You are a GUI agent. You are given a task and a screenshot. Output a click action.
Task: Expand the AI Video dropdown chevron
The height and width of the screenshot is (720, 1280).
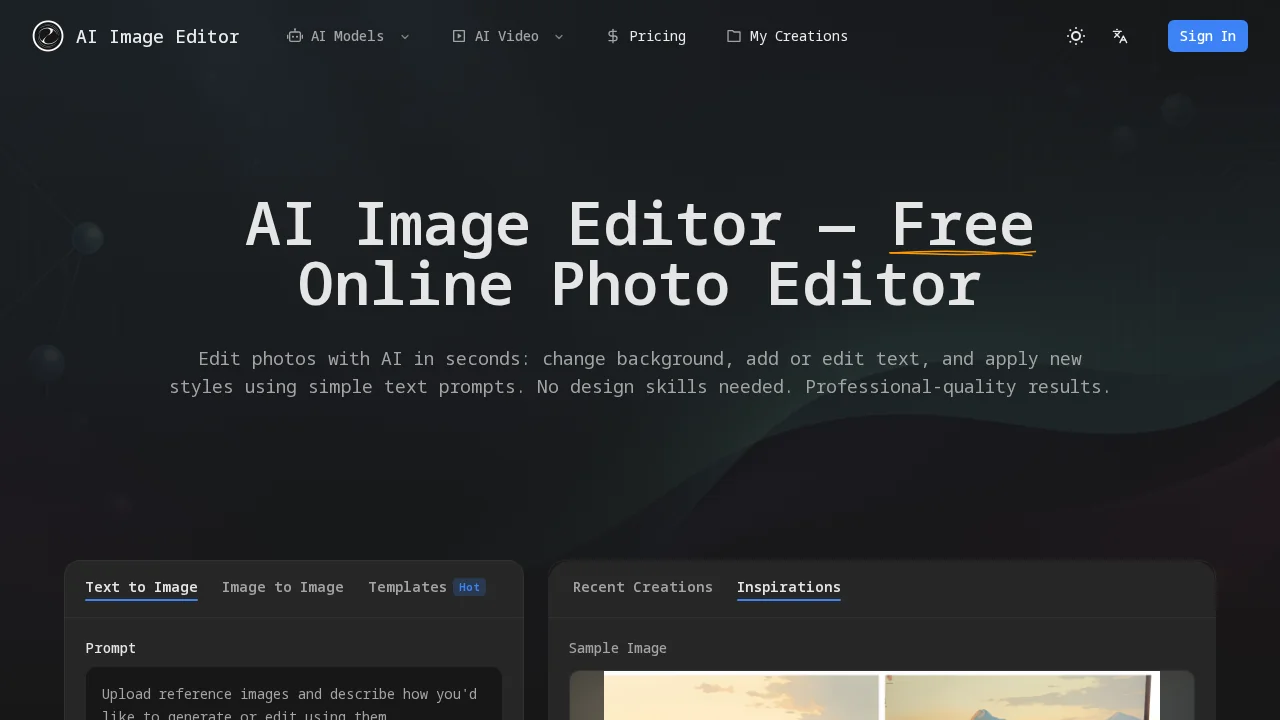click(559, 37)
